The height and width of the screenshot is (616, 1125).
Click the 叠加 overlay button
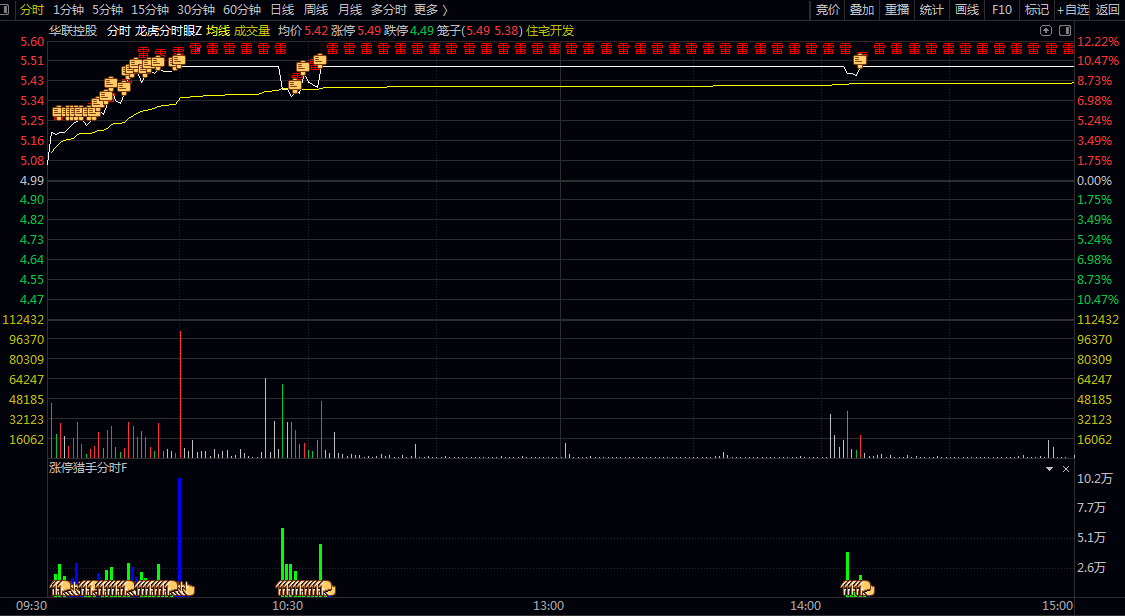point(862,9)
